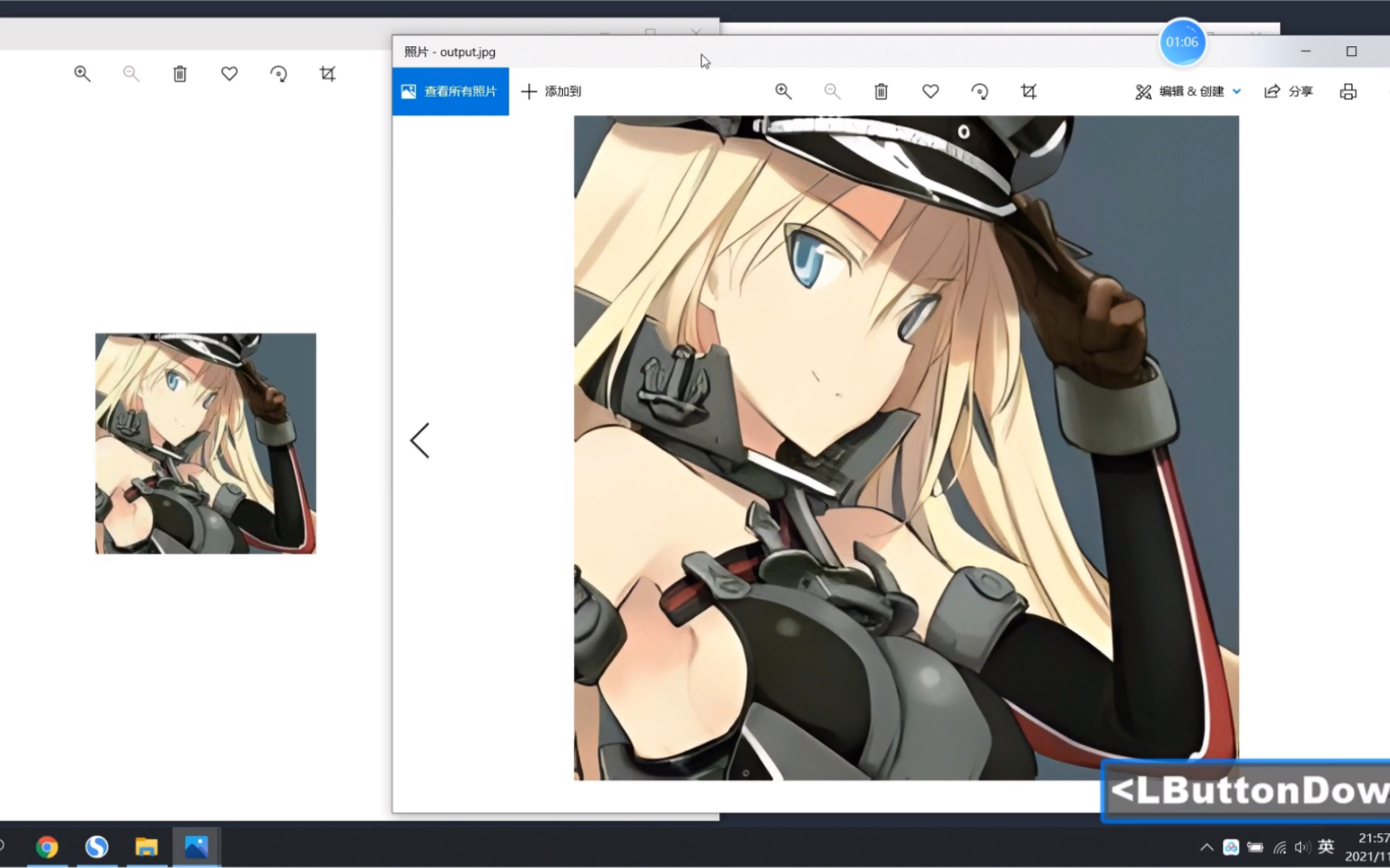Zoom out within the back Photos window
Viewport: 1390px width, 868px height.
[x=131, y=74]
